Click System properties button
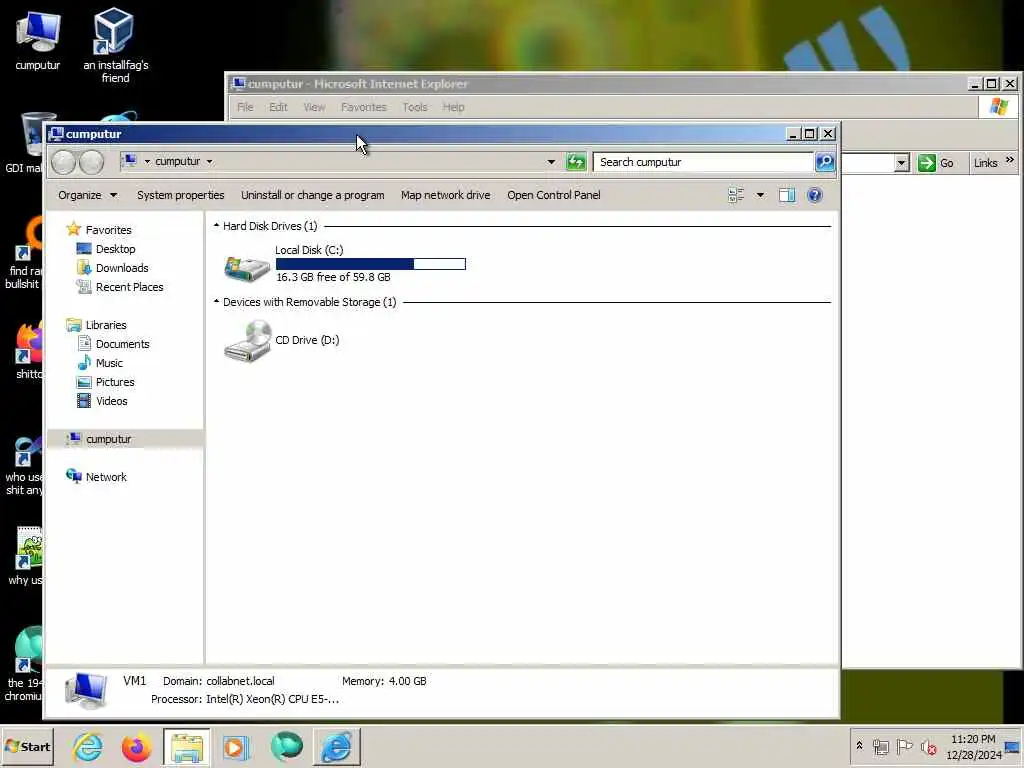The height and width of the screenshot is (768, 1024). (x=180, y=195)
